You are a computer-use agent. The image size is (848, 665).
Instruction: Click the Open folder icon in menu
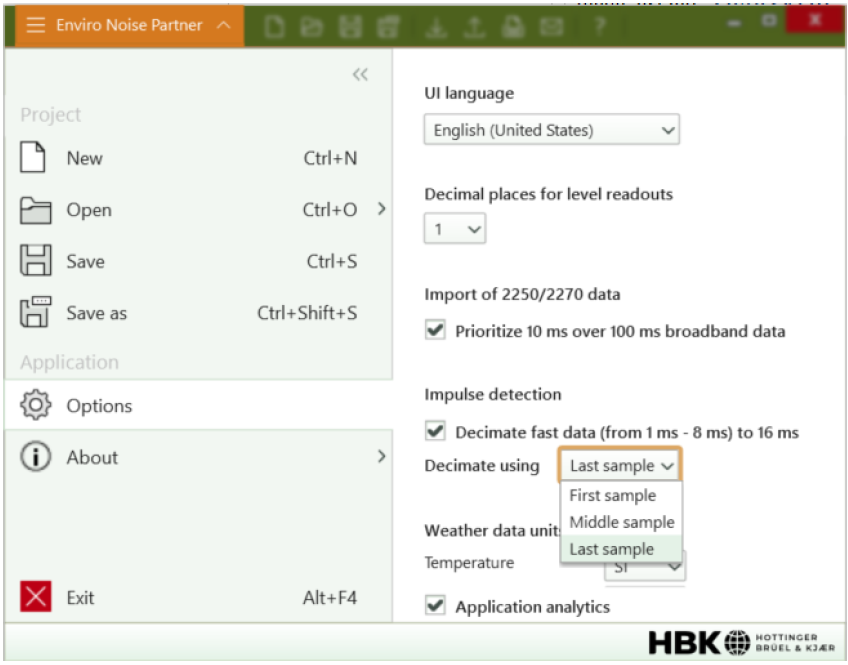[35, 210]
